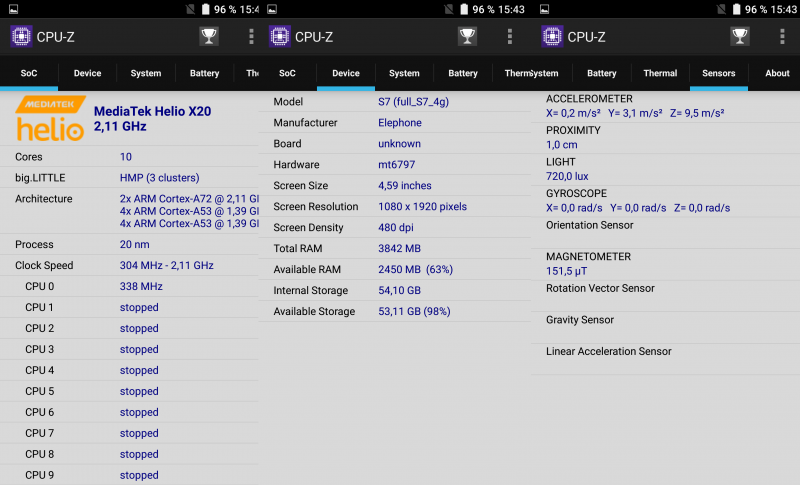Viewport: 800px width, 485px height.
Task: Switch to Battery tab in the middle panel
Action: 463,73
